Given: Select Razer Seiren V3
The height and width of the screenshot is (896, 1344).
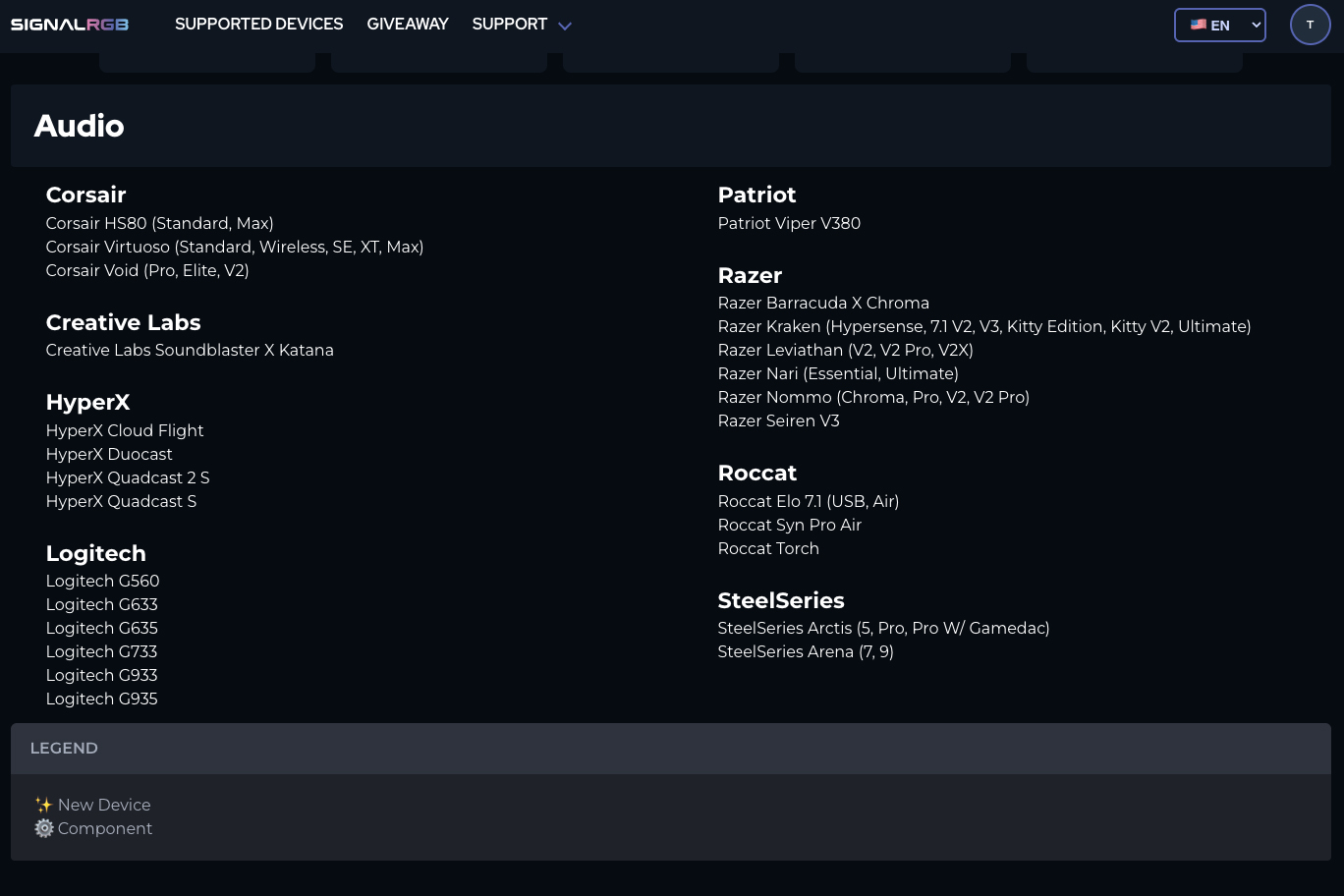Looking at the screenshot, I should 779,420.
